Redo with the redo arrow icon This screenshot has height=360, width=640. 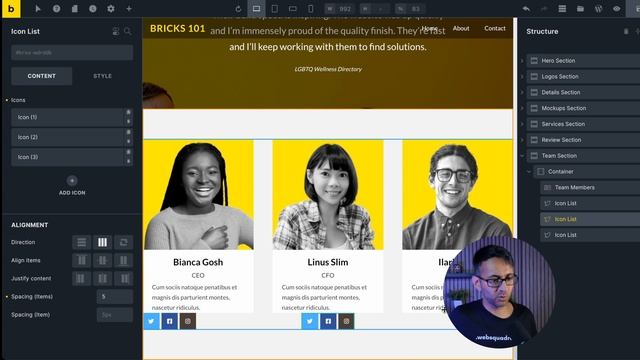(544, 9)
